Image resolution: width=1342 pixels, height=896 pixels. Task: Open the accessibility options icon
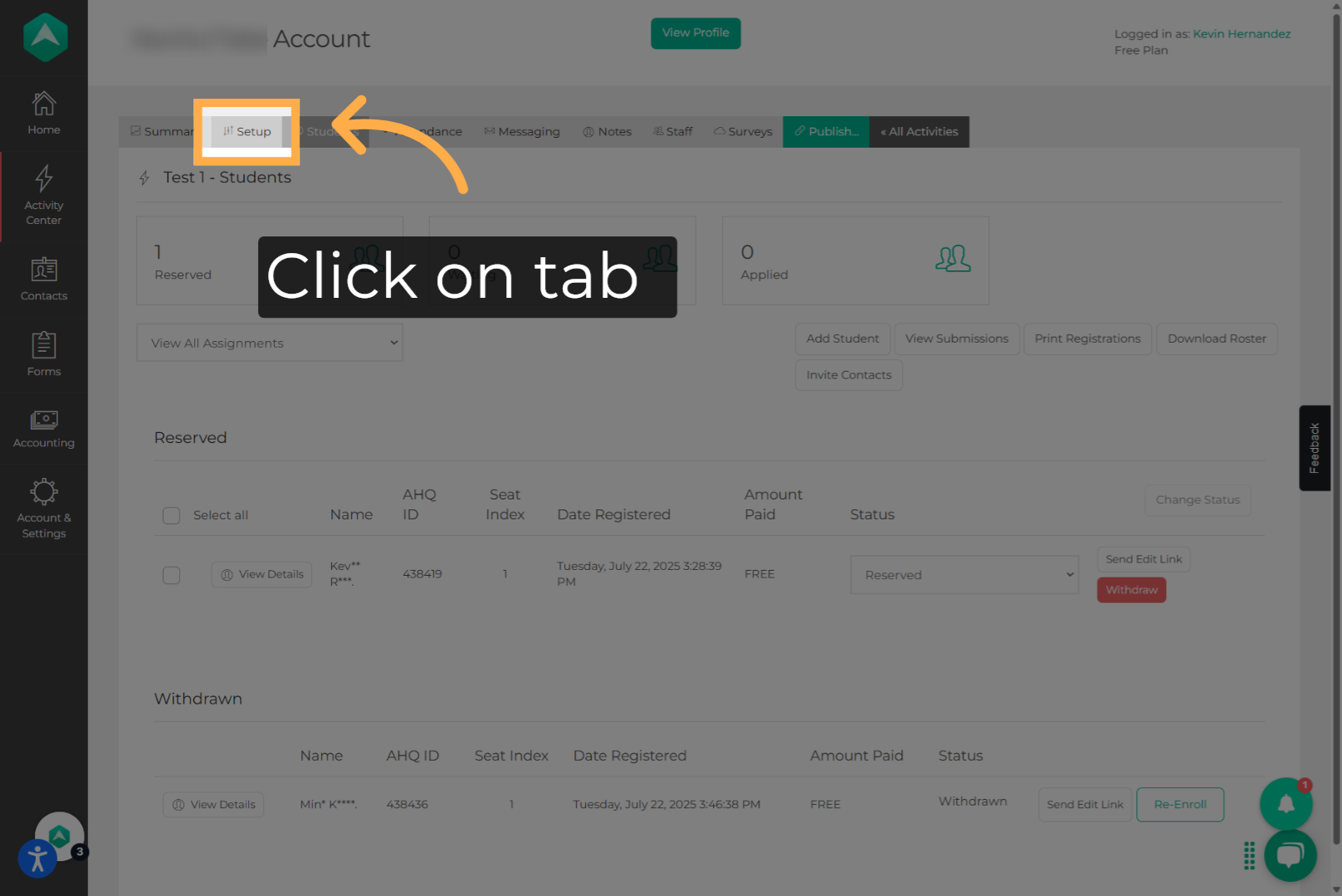[37, 859]
